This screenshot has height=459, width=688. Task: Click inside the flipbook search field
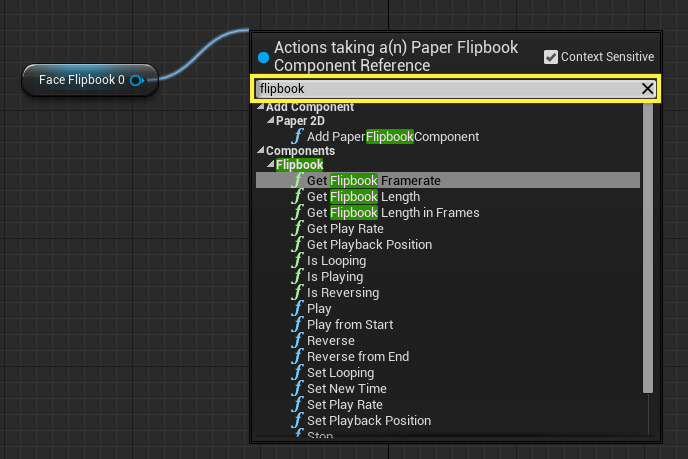(440, 89)
